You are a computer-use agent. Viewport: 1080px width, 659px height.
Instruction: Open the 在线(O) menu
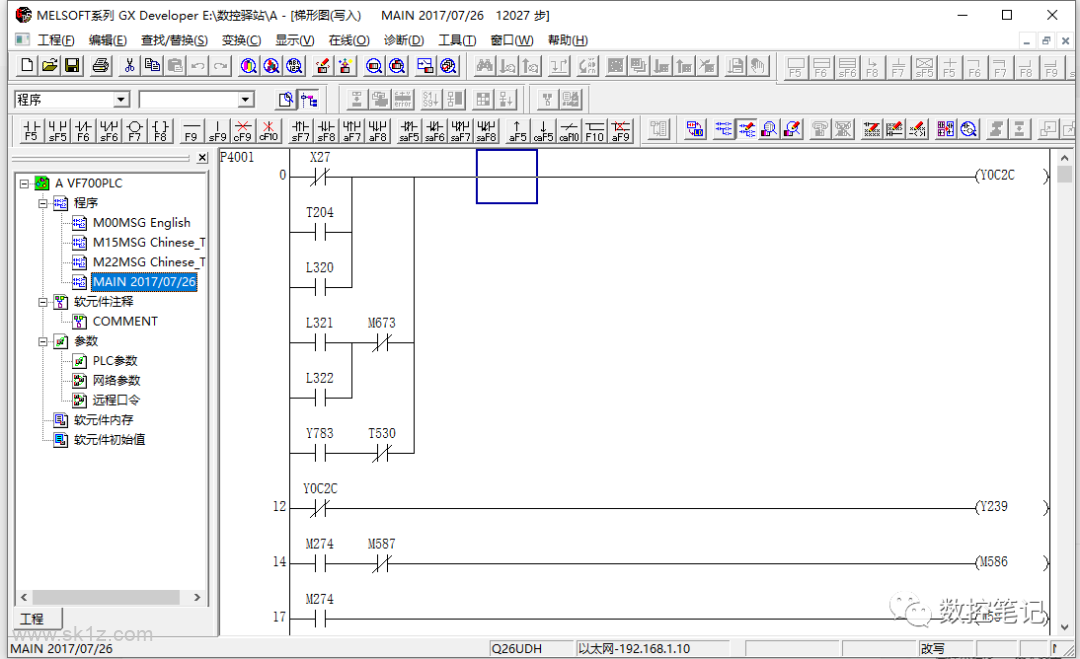pyautogui.click(x=349, y=40)
